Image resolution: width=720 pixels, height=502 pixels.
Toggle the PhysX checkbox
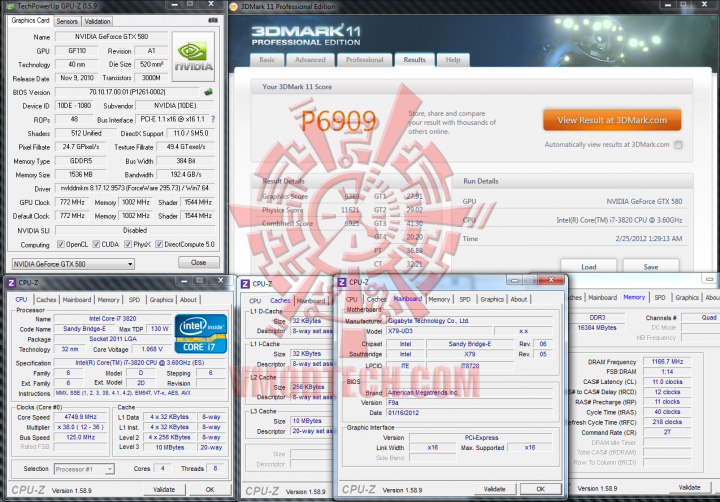point(128,244)
